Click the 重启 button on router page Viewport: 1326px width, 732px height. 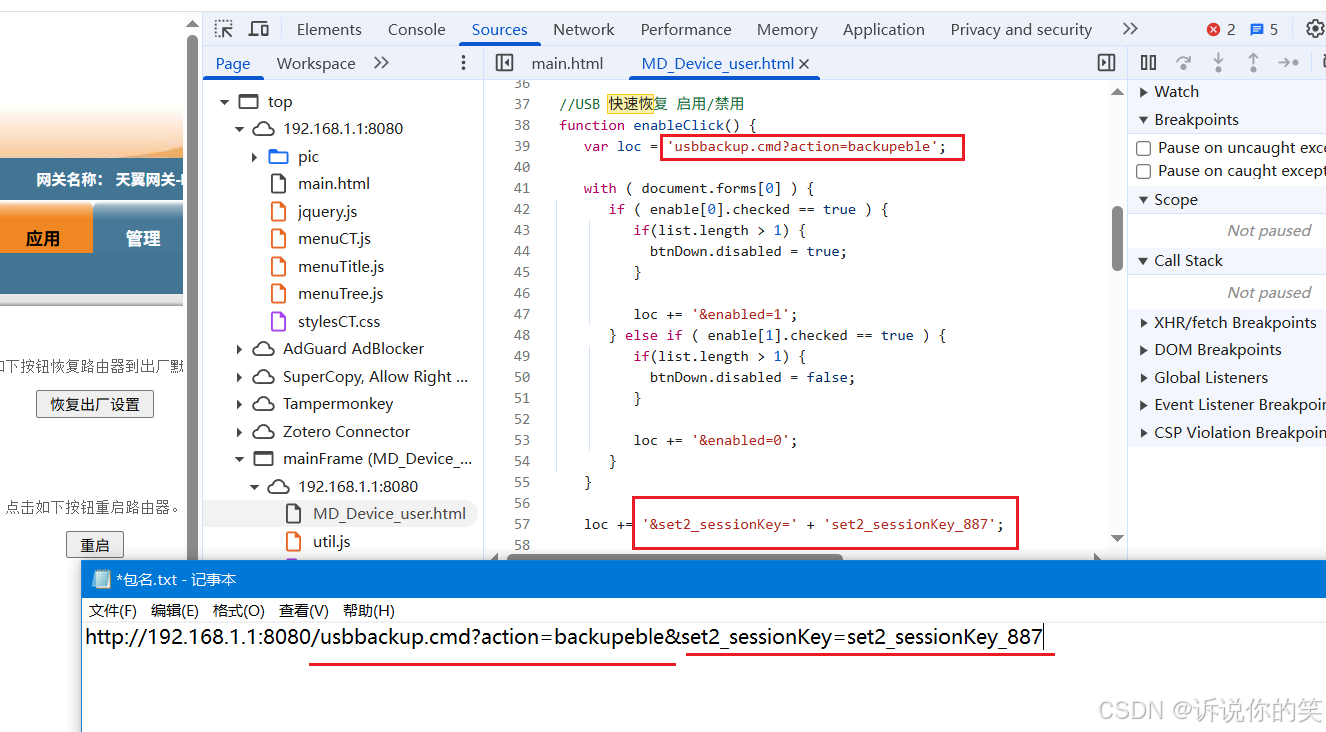coord(95,545)
